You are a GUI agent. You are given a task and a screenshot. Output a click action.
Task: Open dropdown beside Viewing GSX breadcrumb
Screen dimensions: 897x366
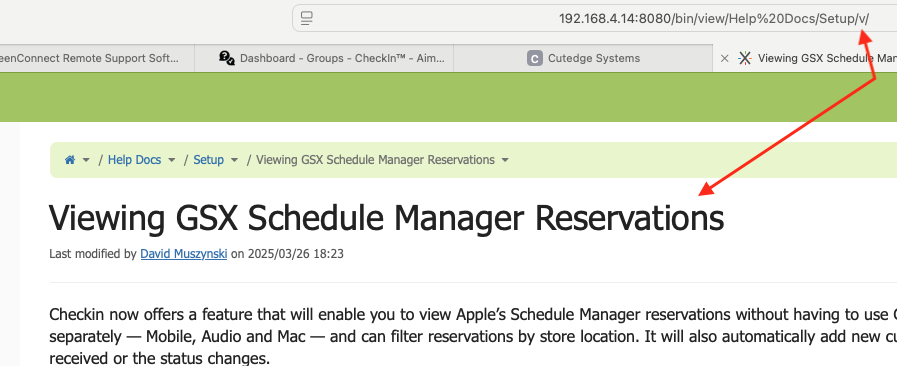coord(505,160)
